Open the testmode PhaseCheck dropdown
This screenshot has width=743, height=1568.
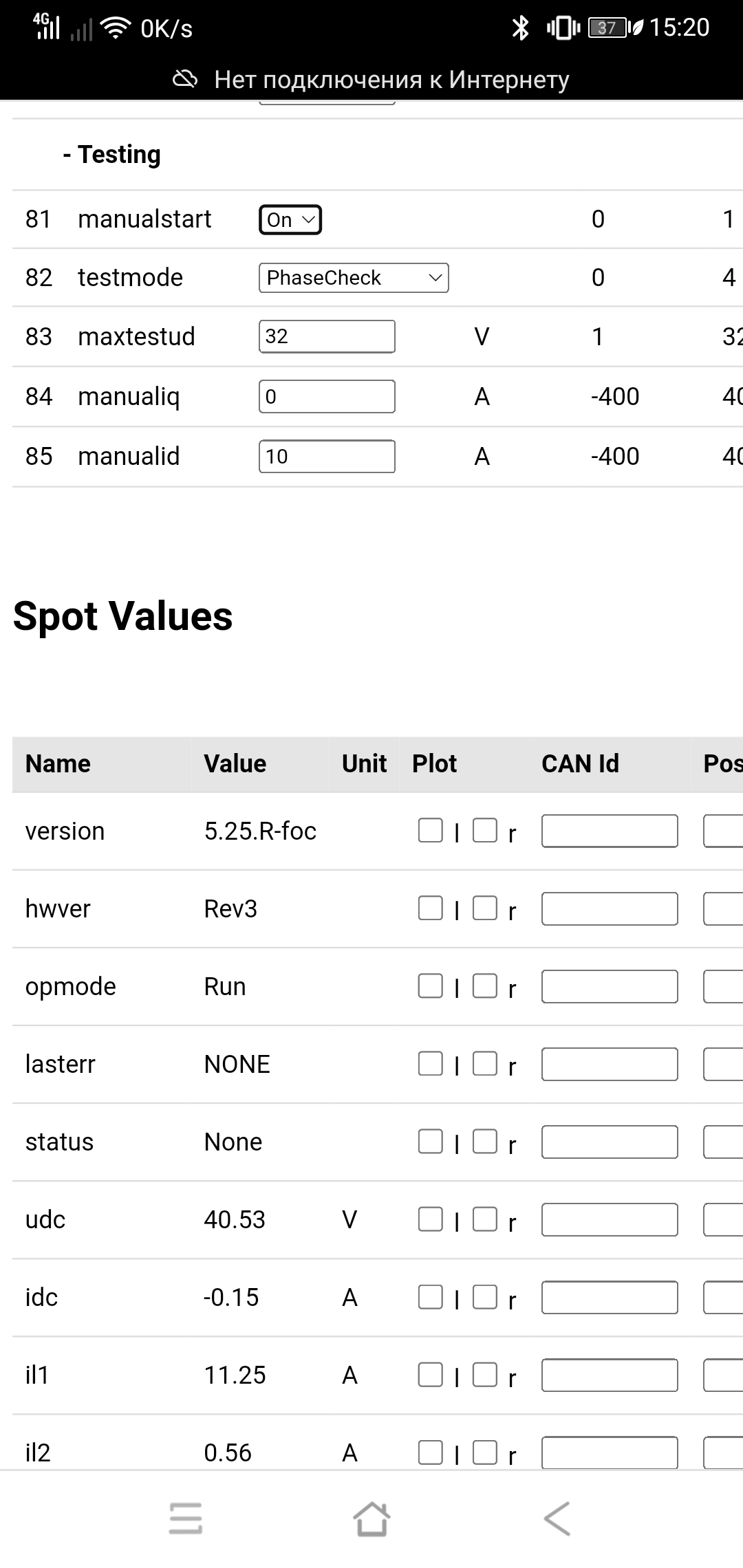coord(354,278)
